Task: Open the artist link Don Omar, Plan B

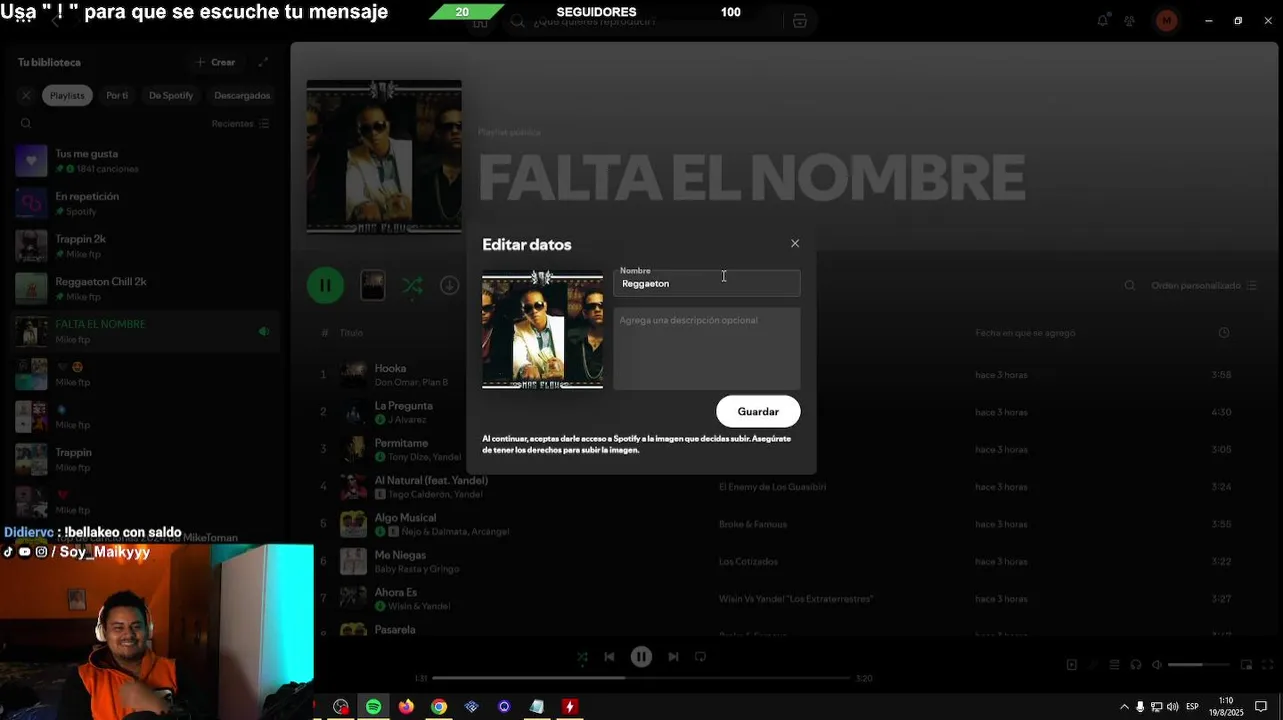Action: [x=411, y=382]
